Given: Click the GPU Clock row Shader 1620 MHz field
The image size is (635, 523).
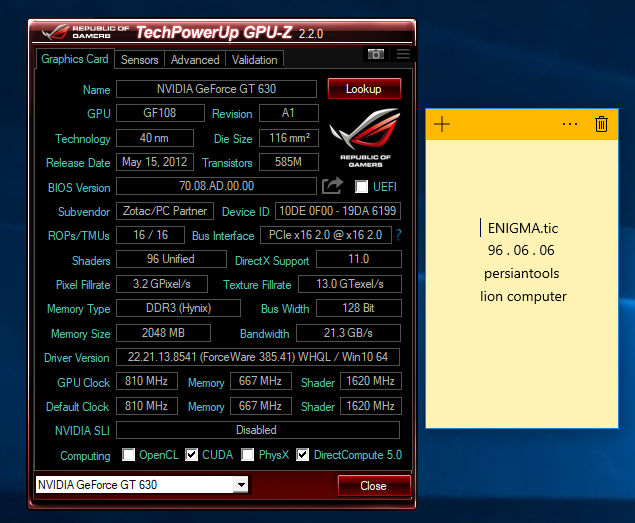Looking at the screenshot, I should tap(371, 381).
